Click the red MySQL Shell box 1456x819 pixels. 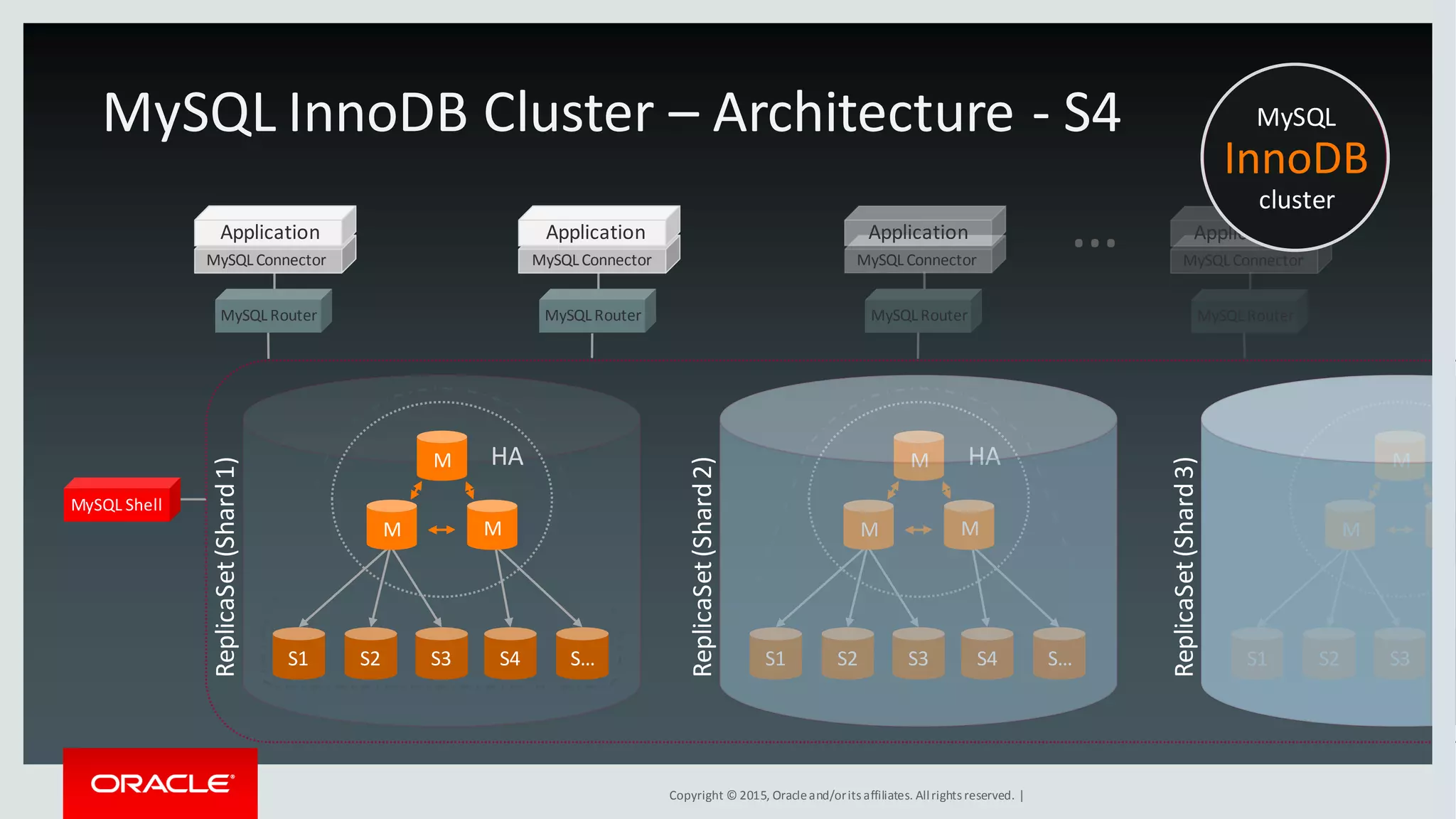click(x=118, y=504)
